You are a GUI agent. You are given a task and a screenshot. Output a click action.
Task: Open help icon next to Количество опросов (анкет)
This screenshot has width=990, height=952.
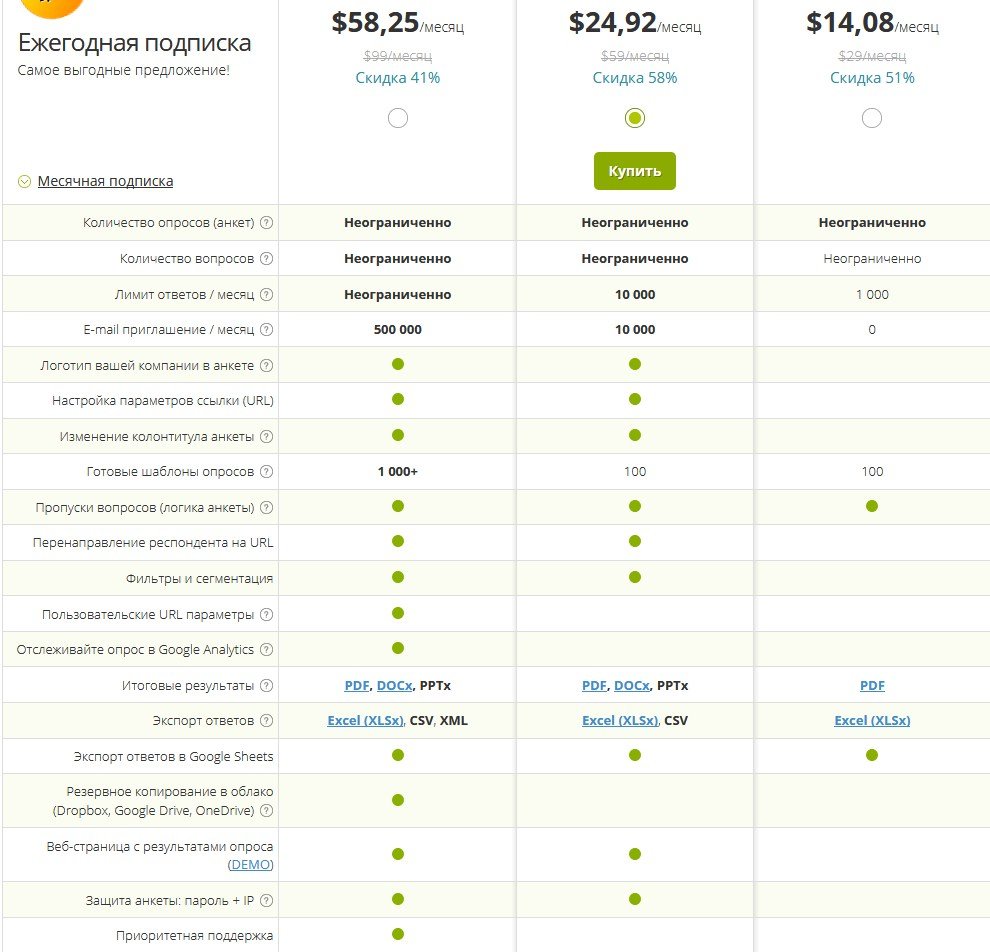(267, 222)
